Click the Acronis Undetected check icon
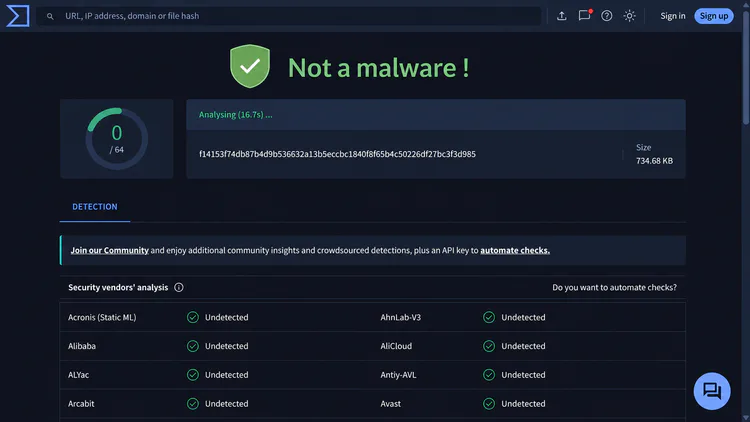This screenshot has width=750, height=422. pos(193,317)
